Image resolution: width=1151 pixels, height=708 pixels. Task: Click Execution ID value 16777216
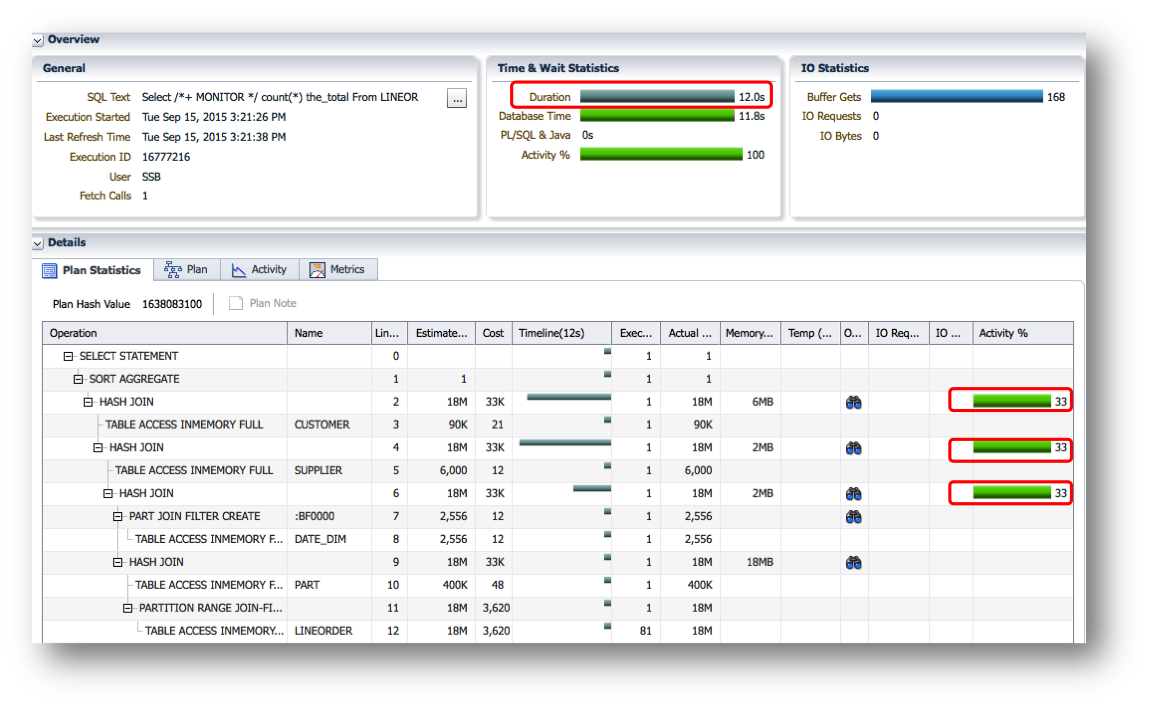(166, 157)
